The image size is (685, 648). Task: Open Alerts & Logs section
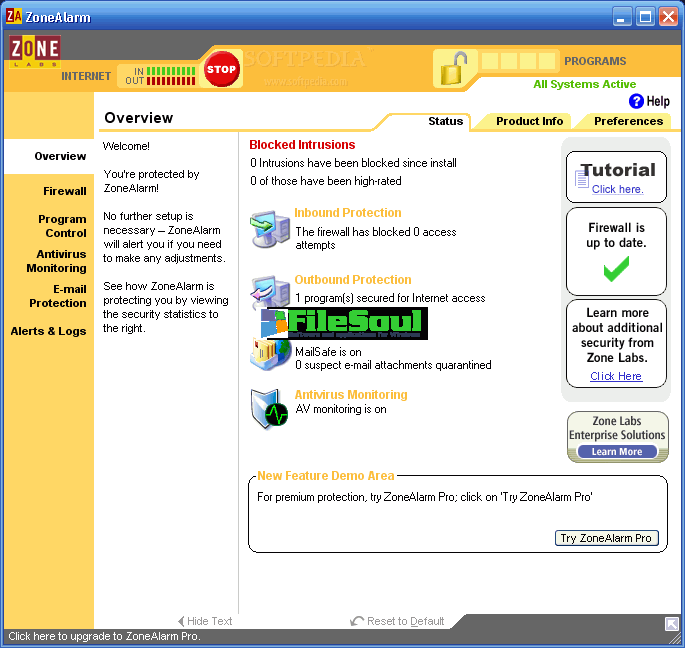pyautogui.click(x=48, y=331)
